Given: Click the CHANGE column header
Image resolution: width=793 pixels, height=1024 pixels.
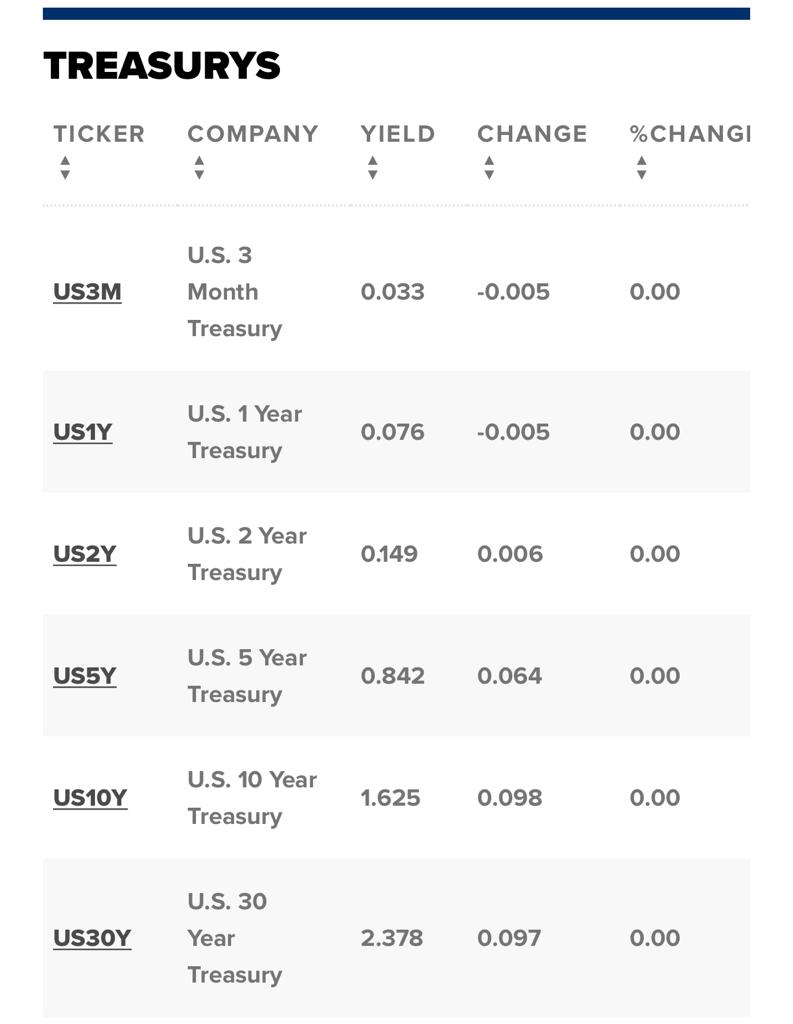Looking at the screenshot, I should [x=532, y=134].
